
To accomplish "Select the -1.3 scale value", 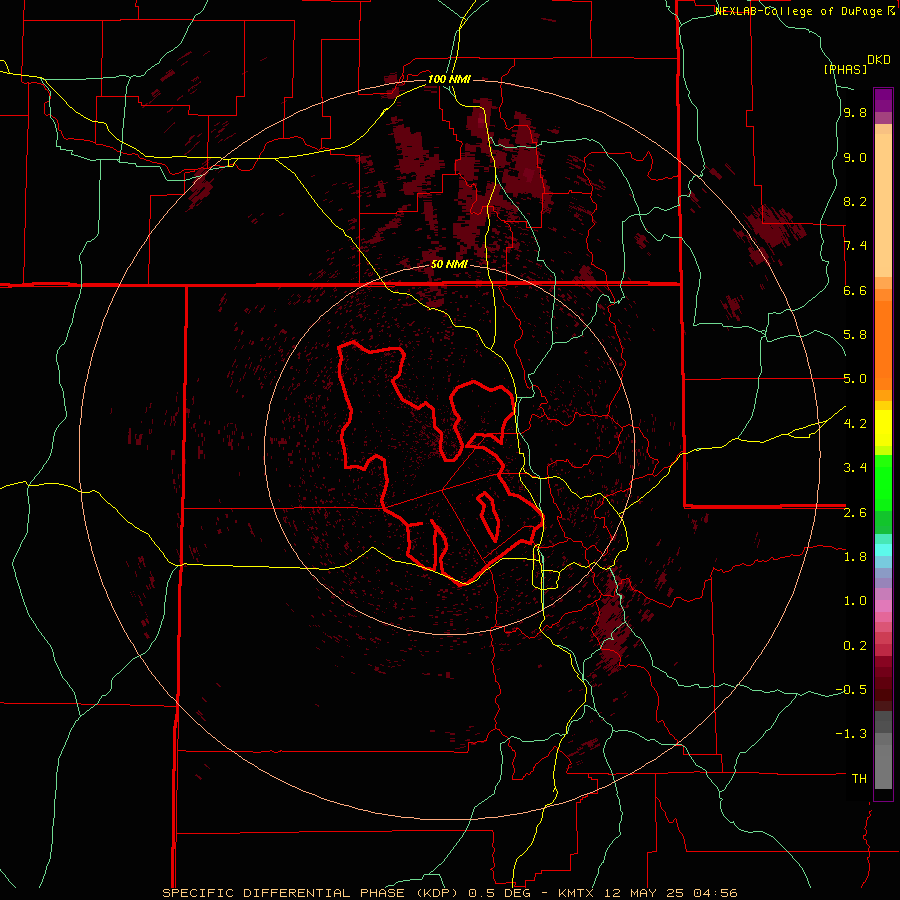I will 851,734.
